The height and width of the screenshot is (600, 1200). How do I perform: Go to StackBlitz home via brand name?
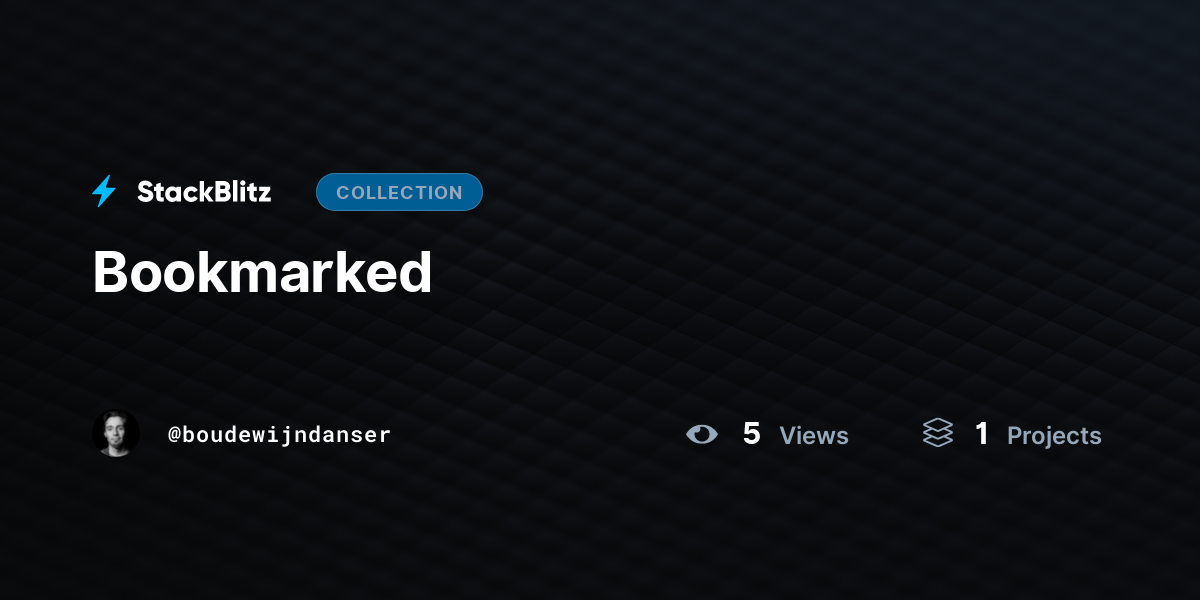coord(204,192)
